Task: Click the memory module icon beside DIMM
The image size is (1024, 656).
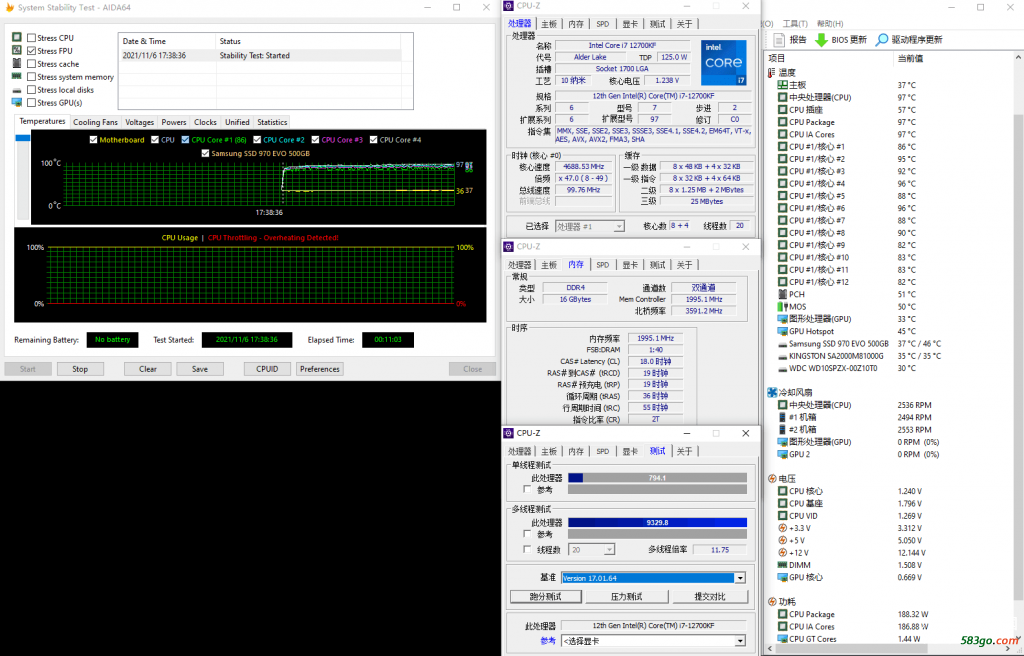Action: click(x=782, y=565)
